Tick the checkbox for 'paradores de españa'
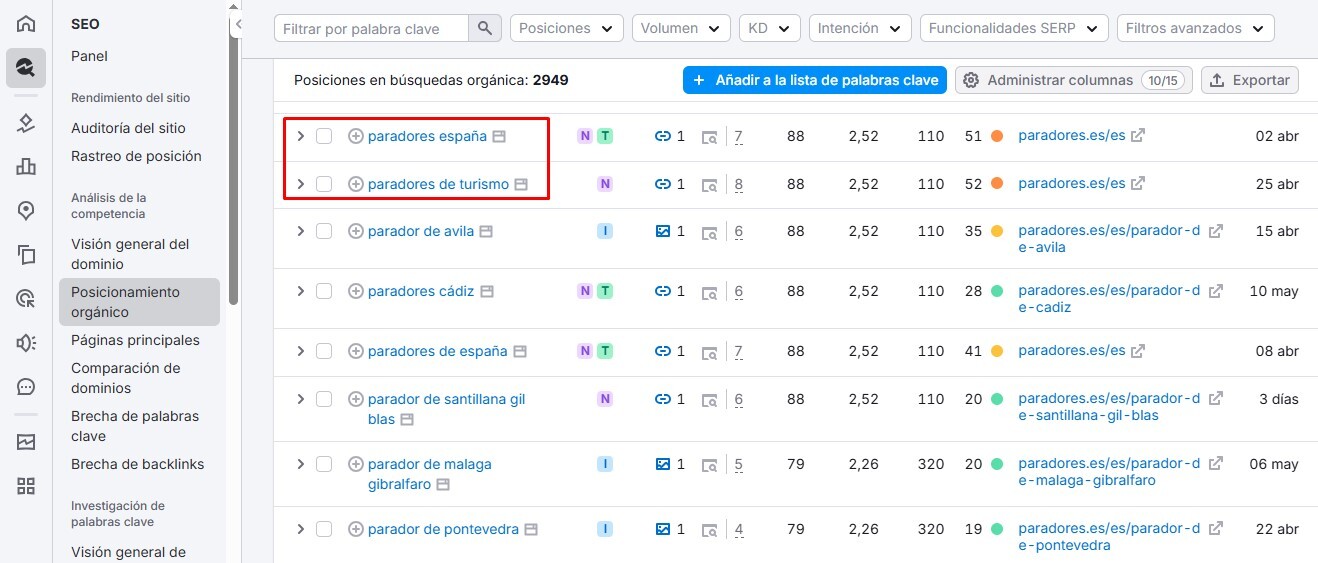 click(x=324, y=351)
